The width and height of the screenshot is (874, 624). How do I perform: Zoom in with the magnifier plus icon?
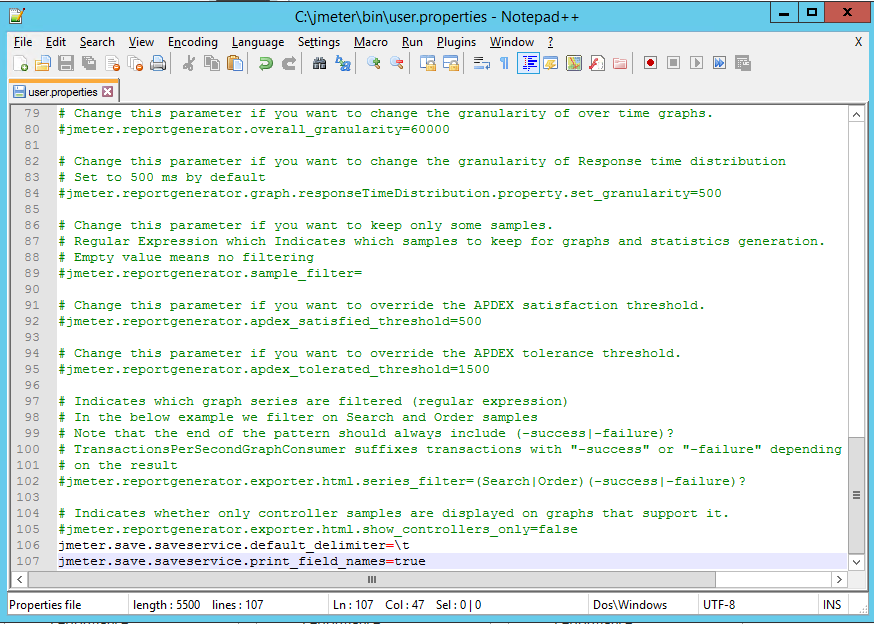(x=373, y=64)
